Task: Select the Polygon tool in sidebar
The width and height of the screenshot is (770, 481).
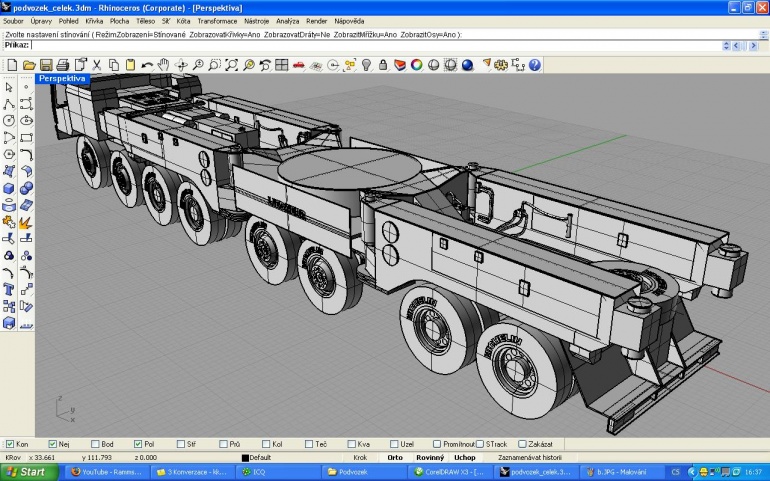Action: click(x=9, y=154)
